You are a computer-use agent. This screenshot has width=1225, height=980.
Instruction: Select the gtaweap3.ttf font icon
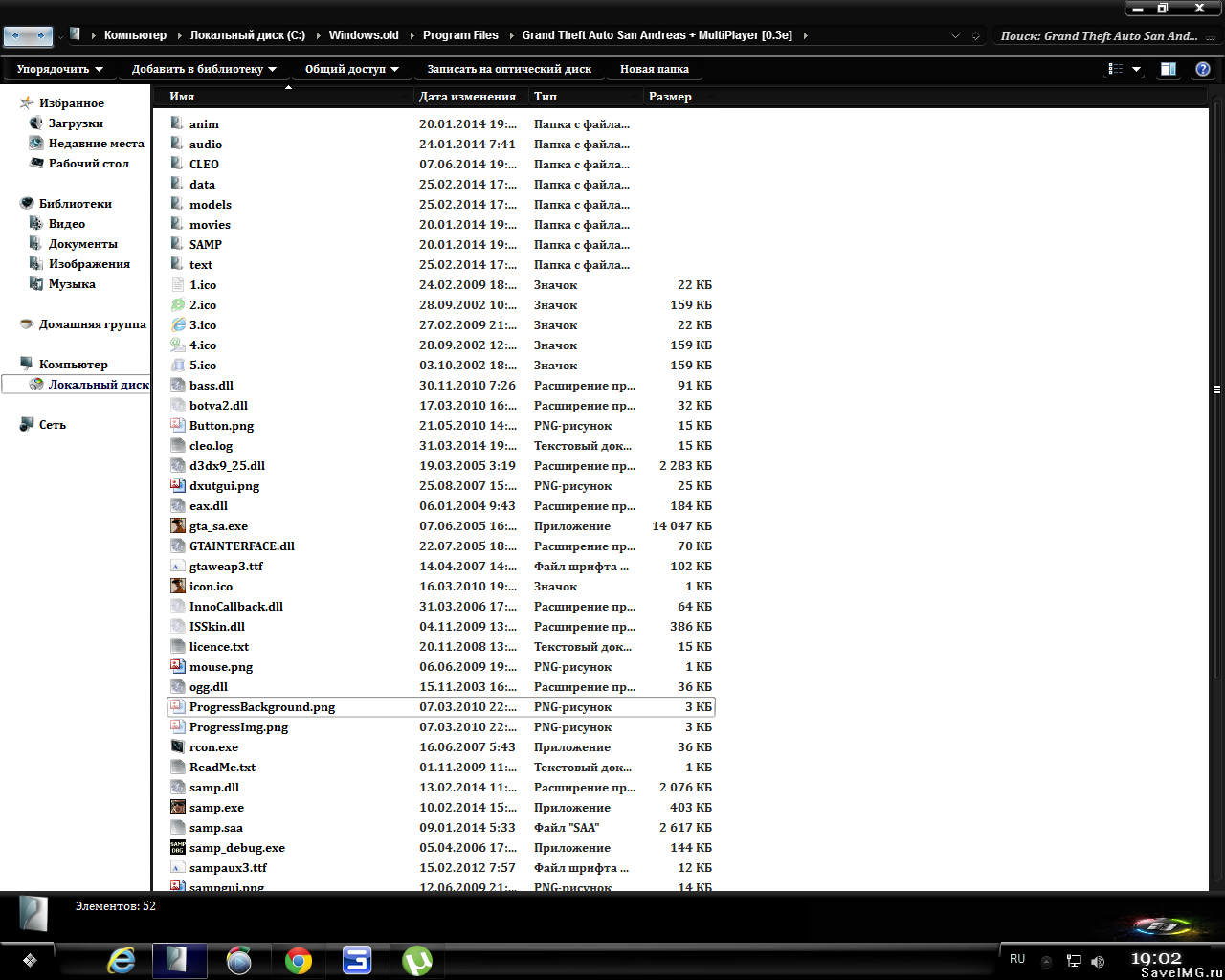click(178, 566)
